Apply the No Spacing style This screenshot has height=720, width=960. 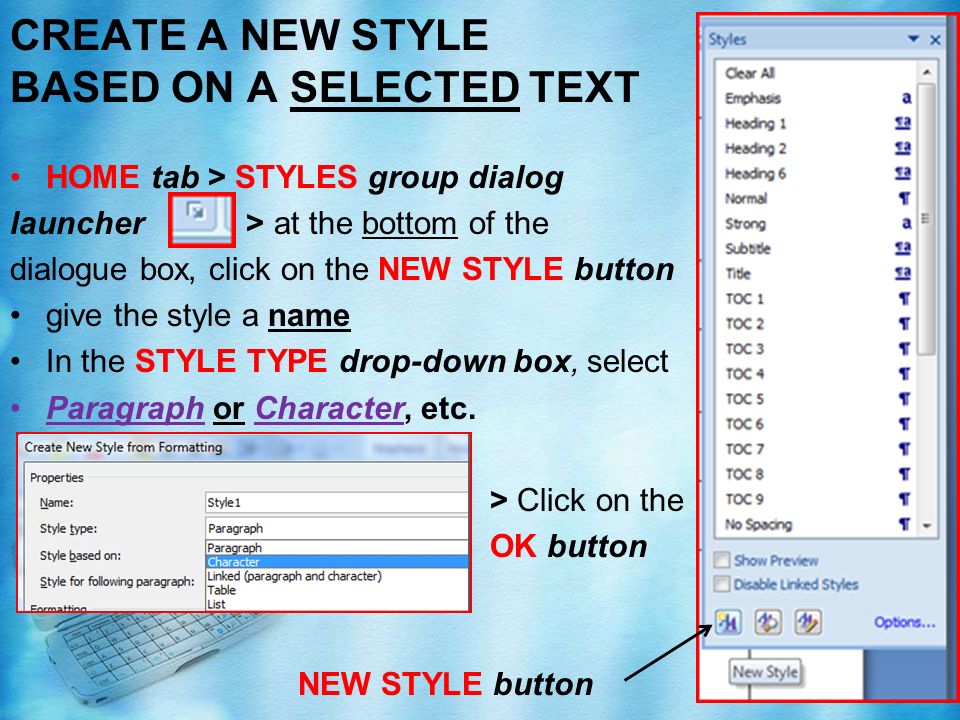tap(818, 525)
